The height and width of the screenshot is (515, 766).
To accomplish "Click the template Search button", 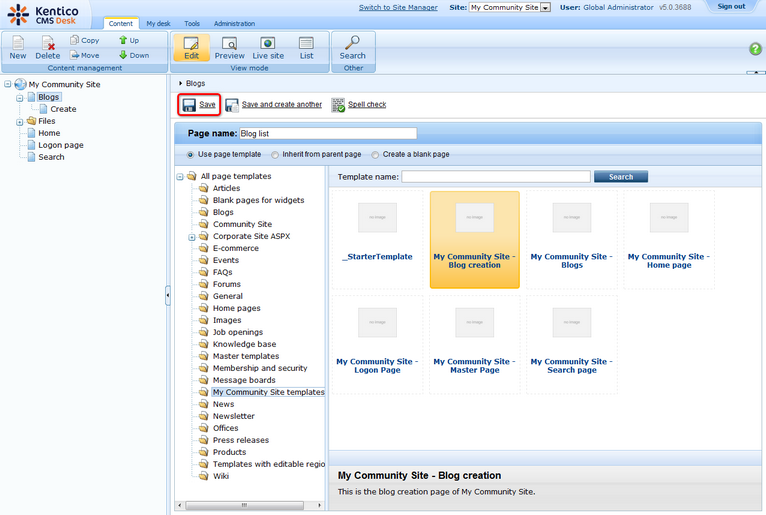I will coord(621,177).
